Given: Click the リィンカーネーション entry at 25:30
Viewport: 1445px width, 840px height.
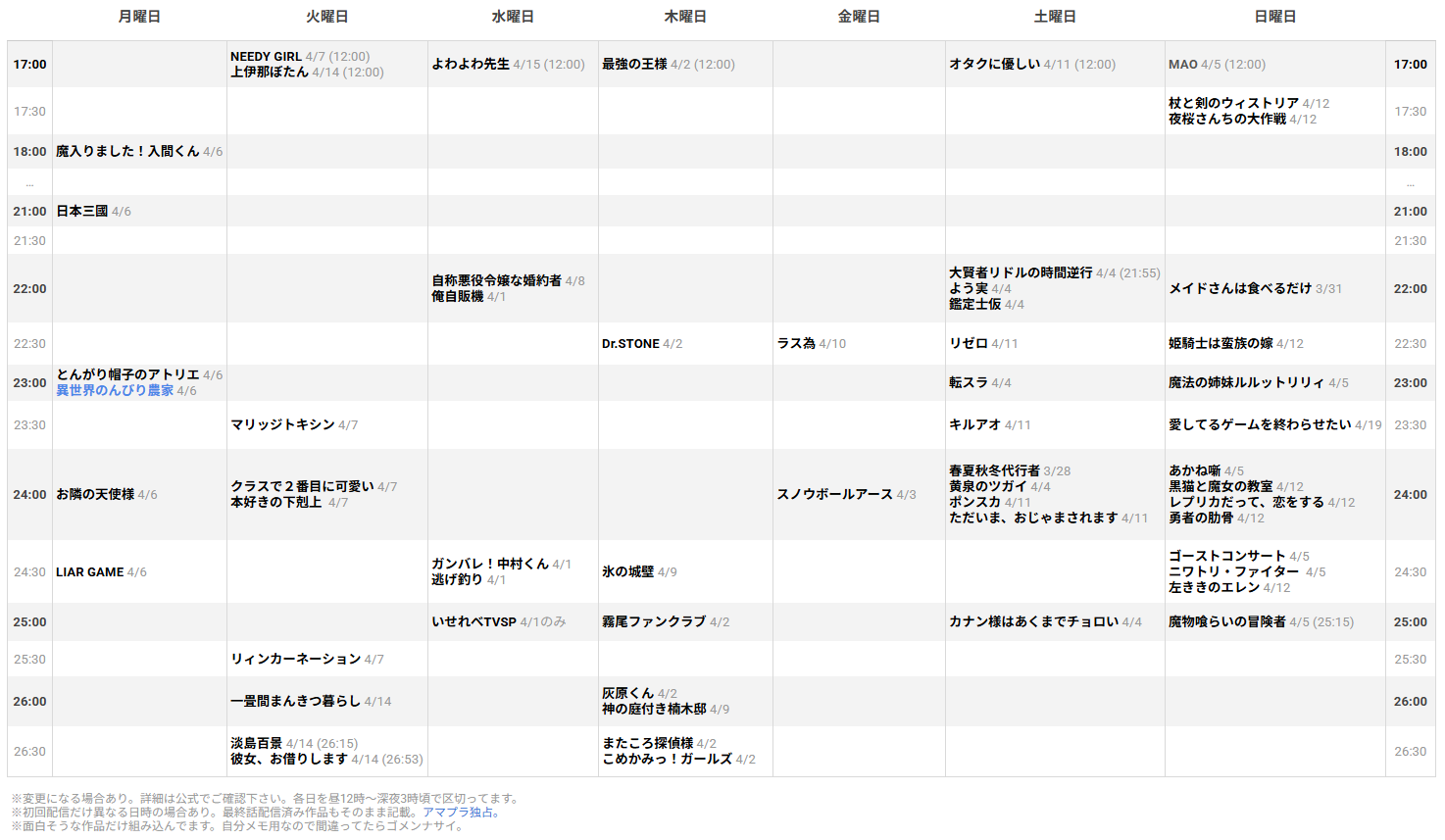Looking at the screenshot, I should [x=295, y=660].
